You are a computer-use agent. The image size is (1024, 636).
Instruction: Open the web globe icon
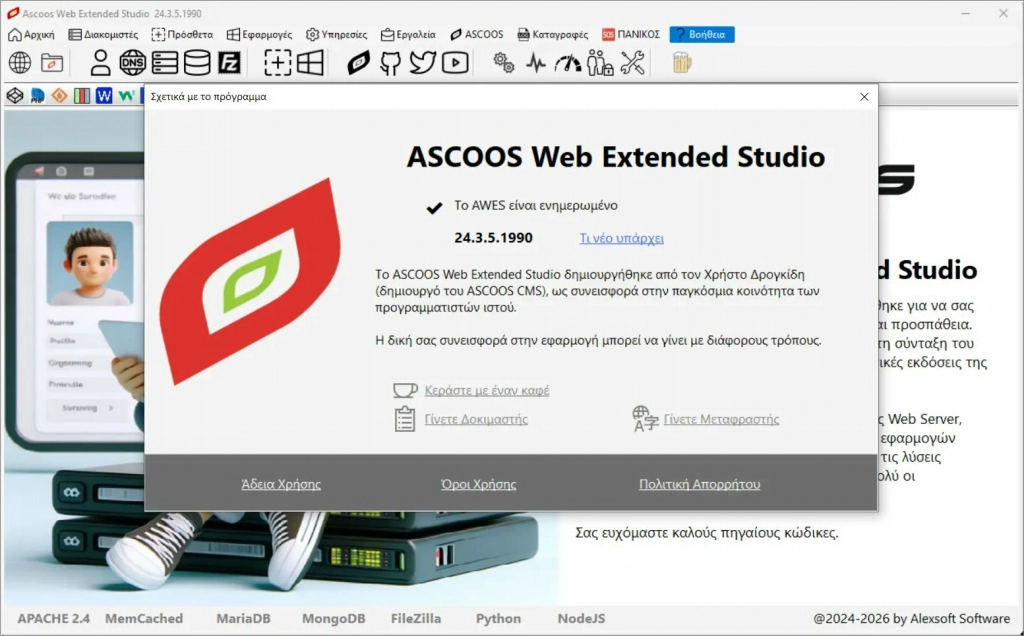pyautogui.click(x=18, y=62)
